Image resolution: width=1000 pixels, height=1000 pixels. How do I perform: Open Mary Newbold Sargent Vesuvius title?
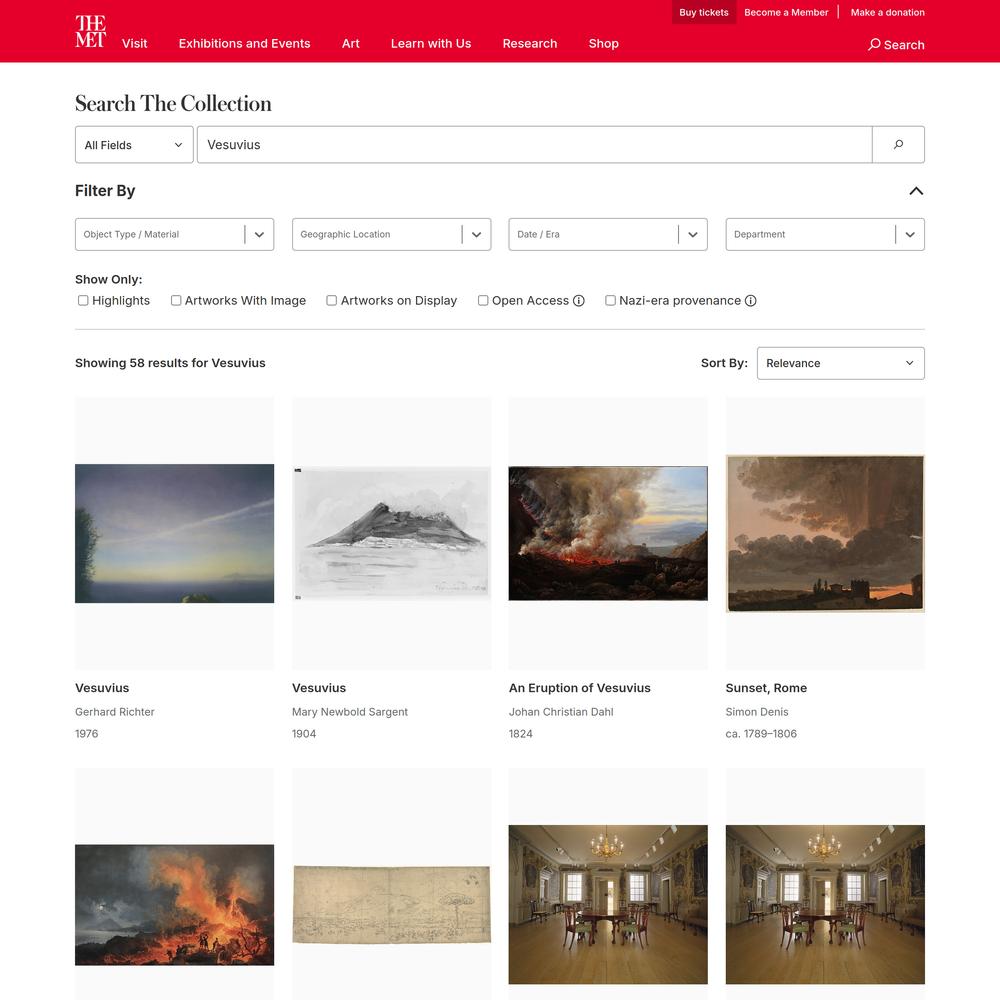coord(319,688)
